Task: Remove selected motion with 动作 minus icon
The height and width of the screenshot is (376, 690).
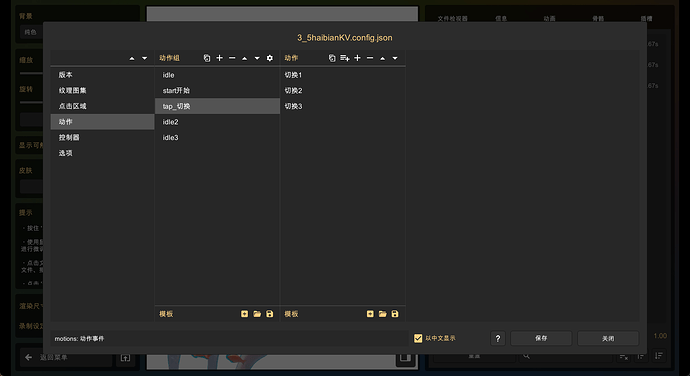Action: click(370, 58)
